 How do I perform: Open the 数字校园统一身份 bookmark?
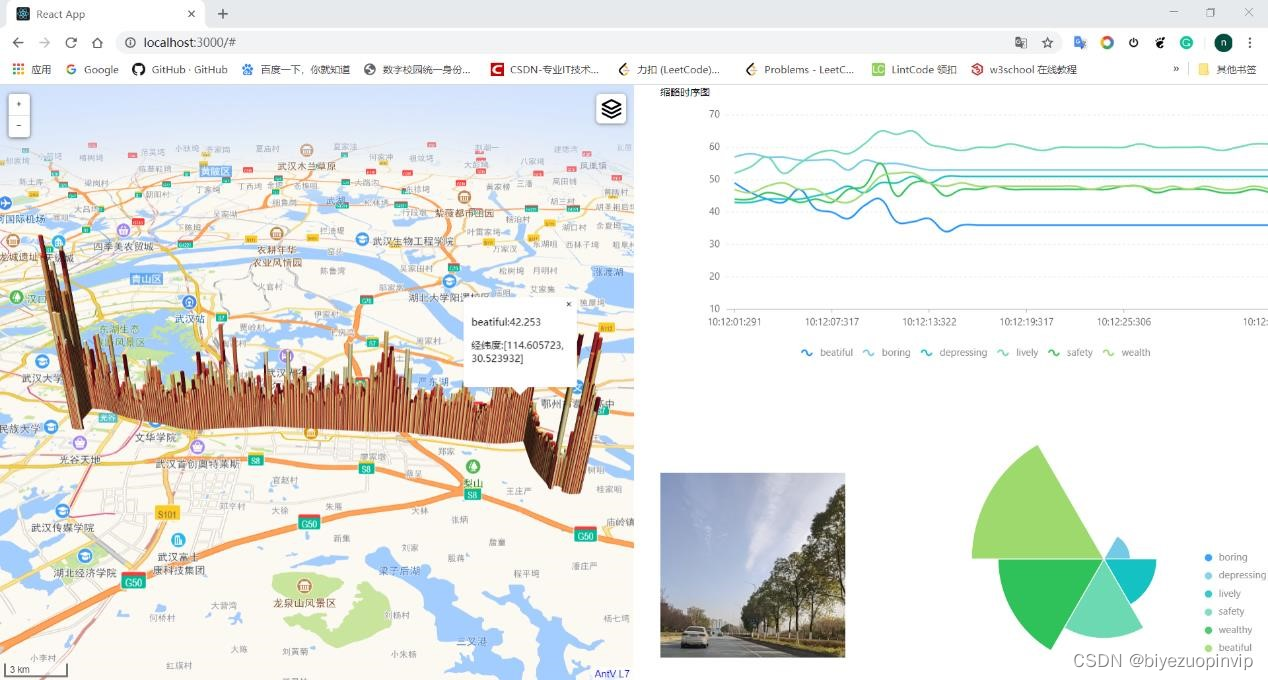(417, 70)
